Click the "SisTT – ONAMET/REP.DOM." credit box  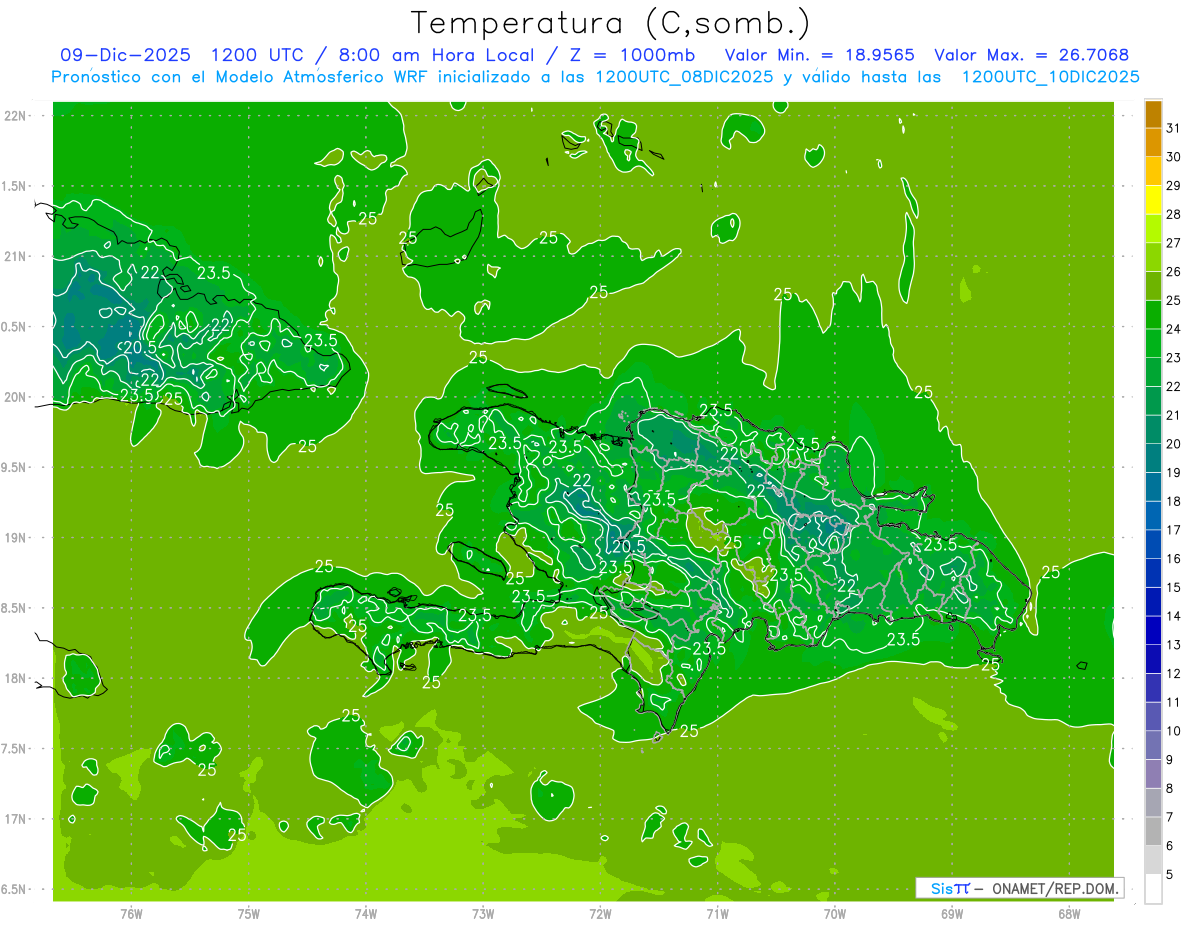1019,888
